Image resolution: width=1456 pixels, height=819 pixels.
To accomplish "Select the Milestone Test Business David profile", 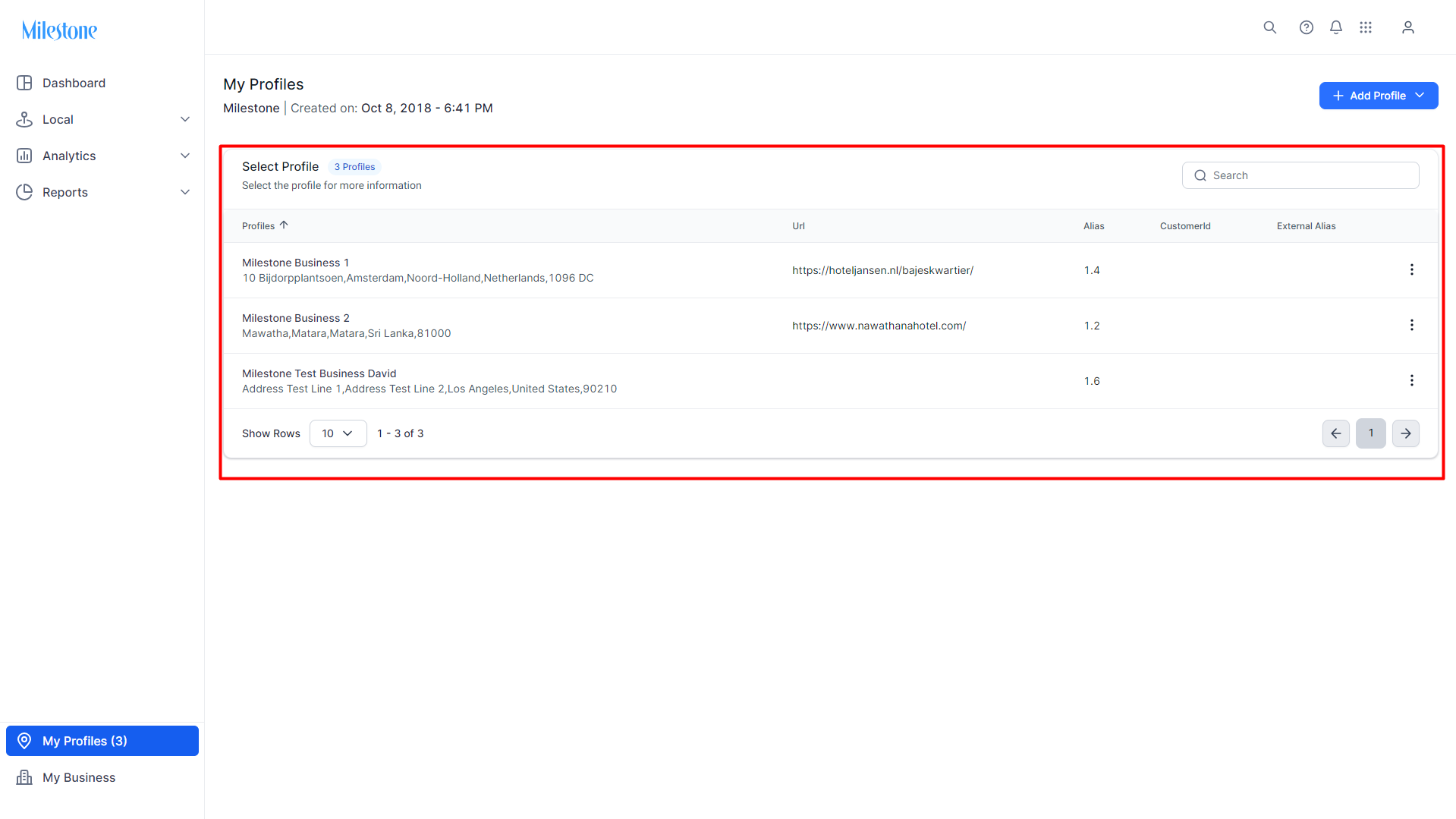I will (319, 373).
